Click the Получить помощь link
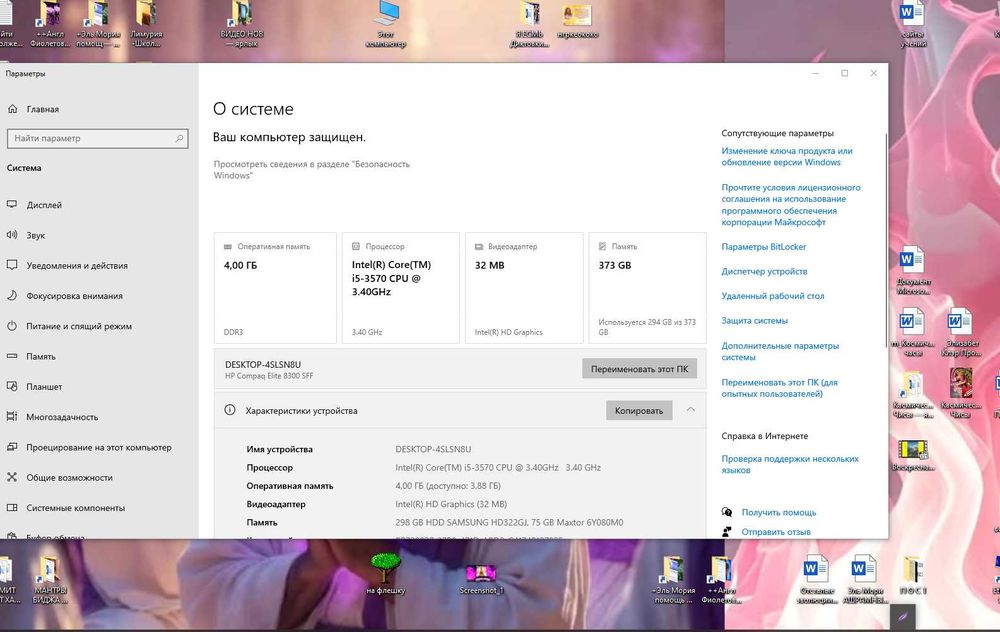Image resolution: width=1000 pixels, height=632 pixels. [x=778, y=512]
